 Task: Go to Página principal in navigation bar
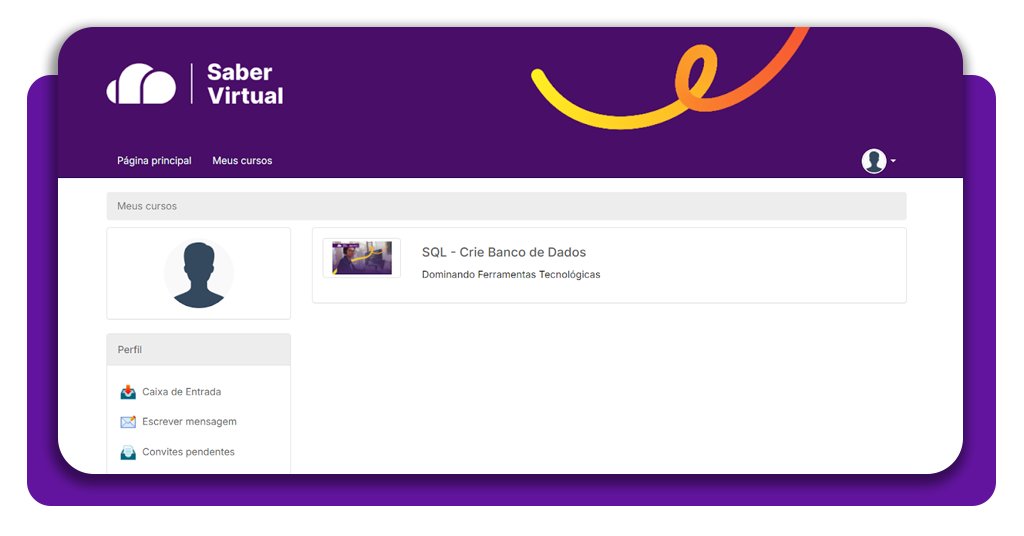(154, 161)
